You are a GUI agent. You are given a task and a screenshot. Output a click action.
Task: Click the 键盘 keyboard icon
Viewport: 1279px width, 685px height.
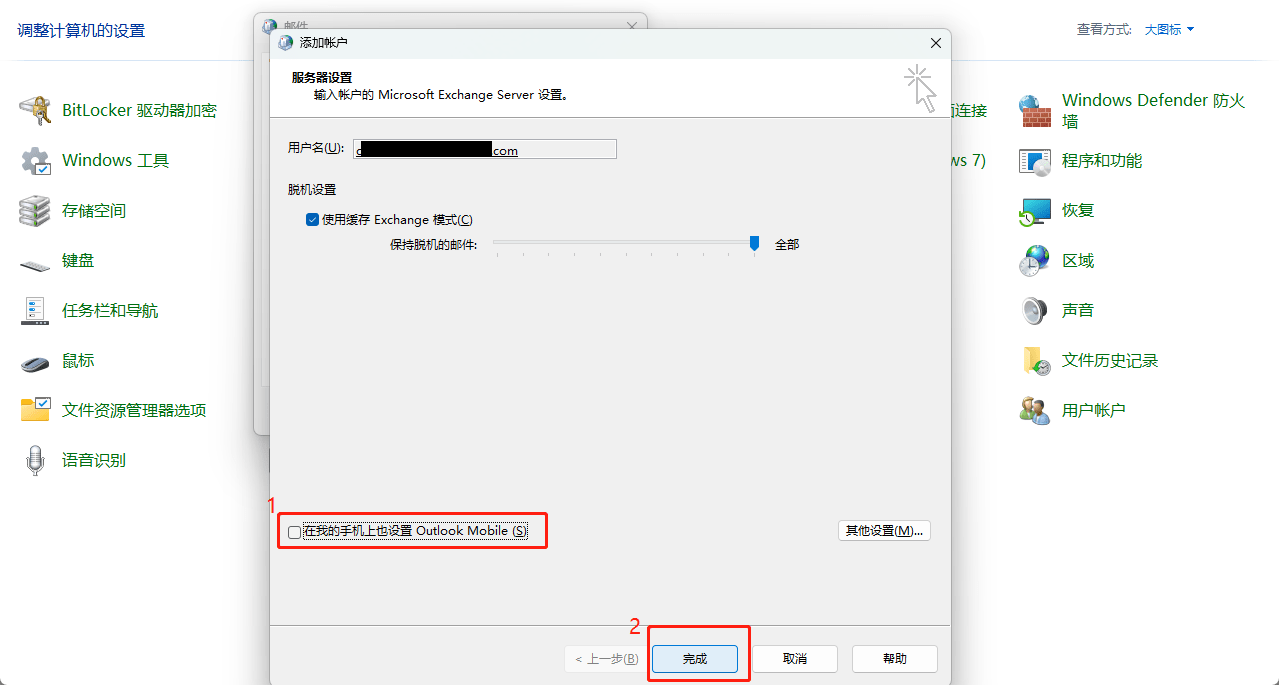pyautogui.click(x=36, y=262)
